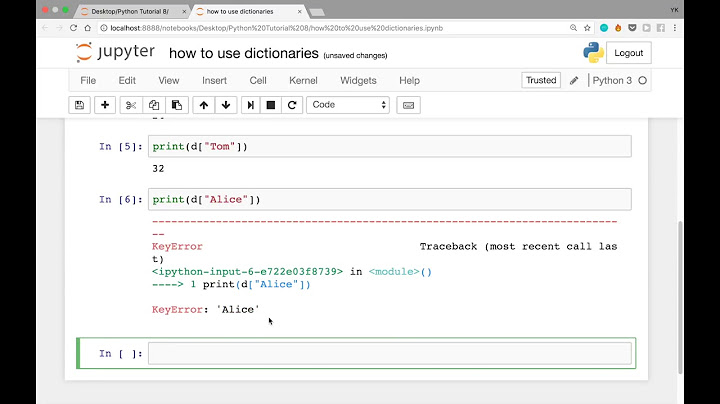Click the Jupyter logo
The height and width of the screenshot is (404, 720).
coord(115,52)
